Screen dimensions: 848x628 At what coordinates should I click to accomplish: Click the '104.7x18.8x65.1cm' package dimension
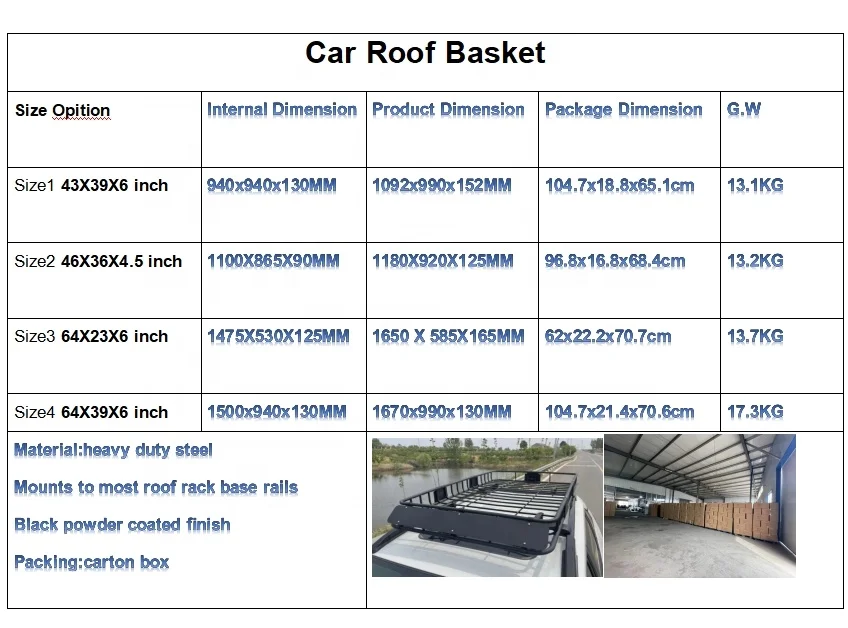(620, 186)
